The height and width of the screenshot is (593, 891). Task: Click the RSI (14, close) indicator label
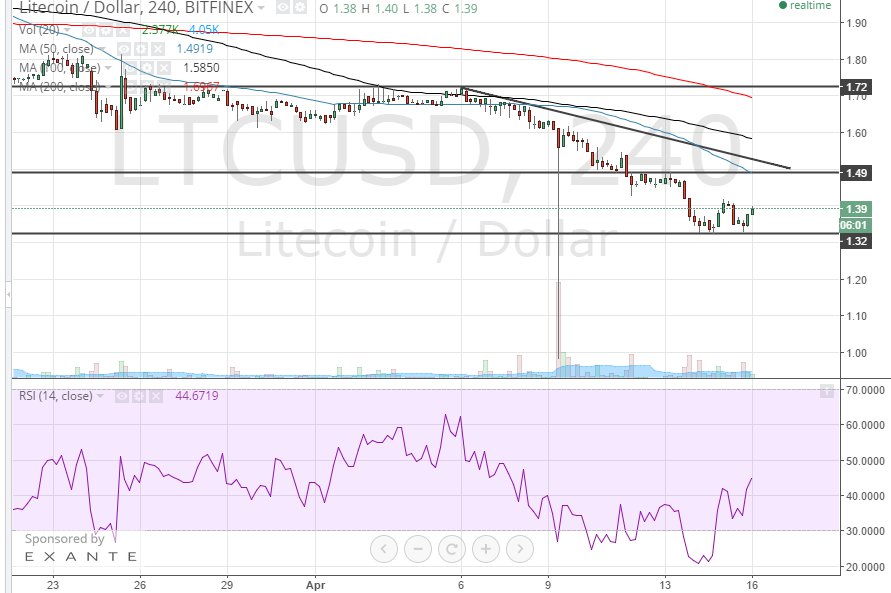pos(56,396)
